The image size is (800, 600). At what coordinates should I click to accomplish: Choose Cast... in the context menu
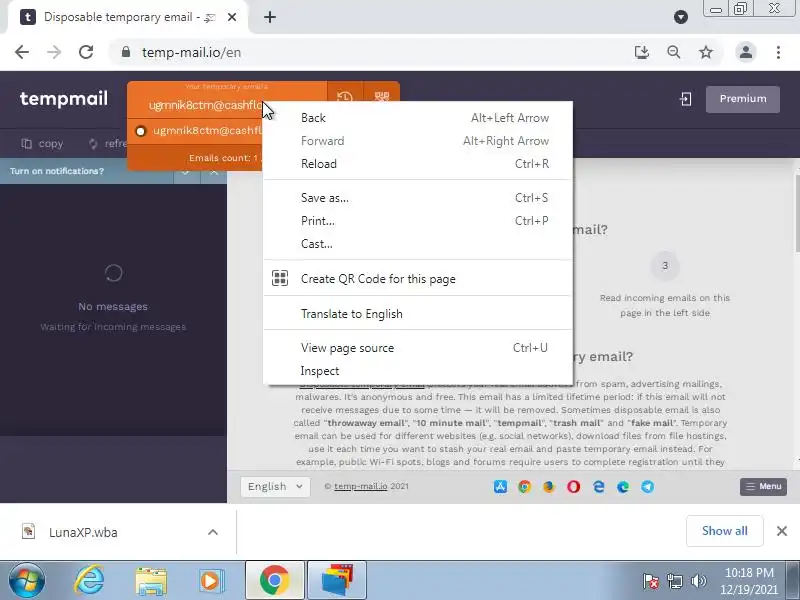(x=418, y=244)
